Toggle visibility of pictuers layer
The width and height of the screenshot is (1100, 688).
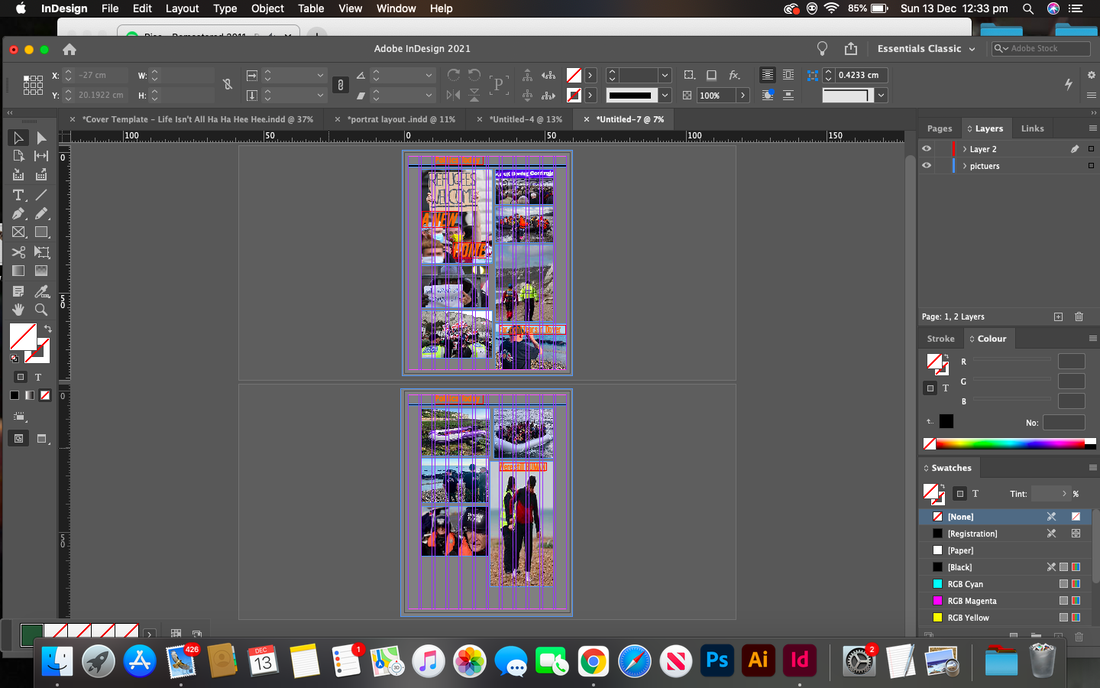pos(927,166)
